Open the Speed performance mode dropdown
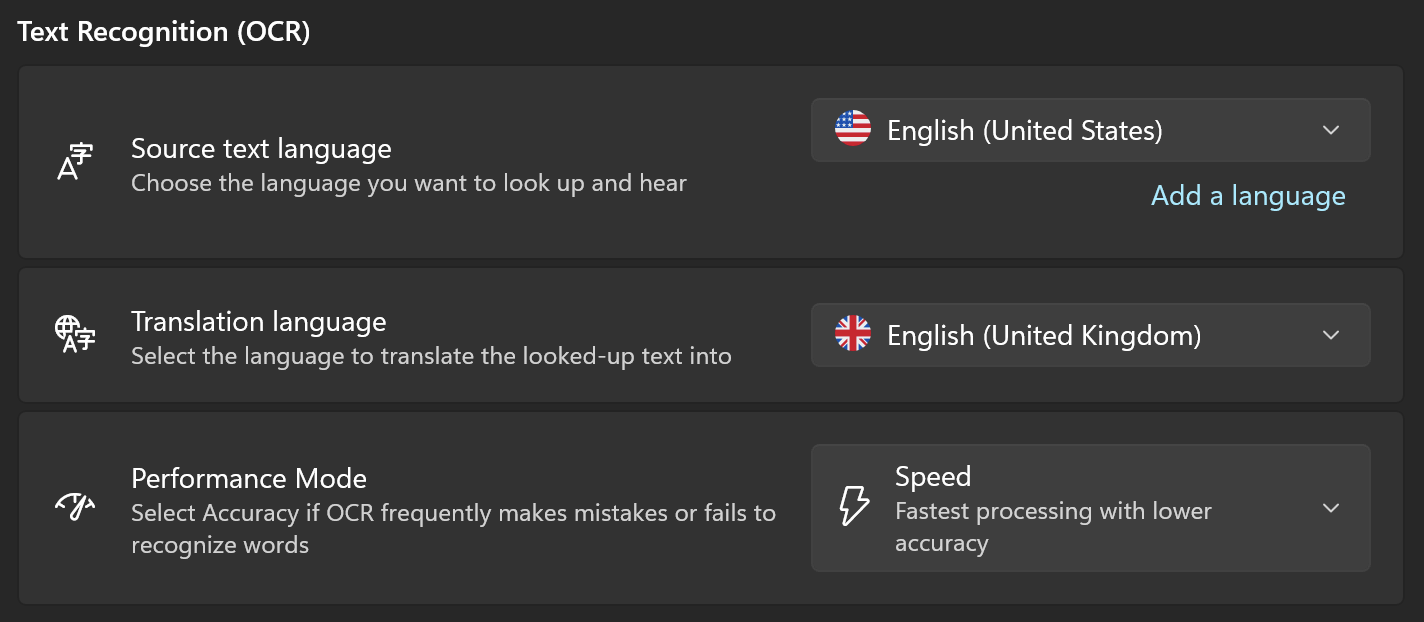Screen dimensions: 1424x622 point(1091,508)
